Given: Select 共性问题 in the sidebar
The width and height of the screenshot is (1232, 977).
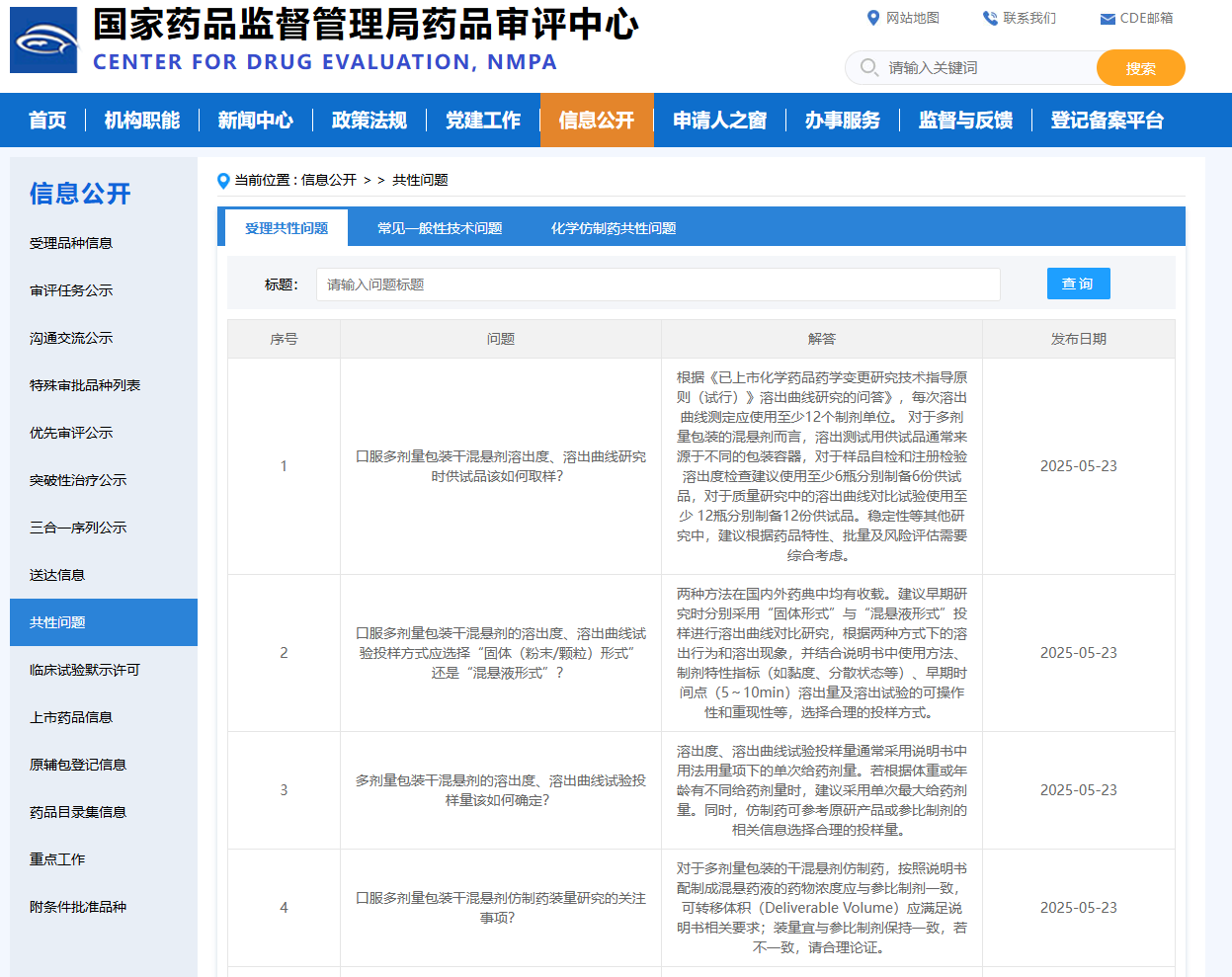Looking at the screenshot, I should tap(104, 622).
